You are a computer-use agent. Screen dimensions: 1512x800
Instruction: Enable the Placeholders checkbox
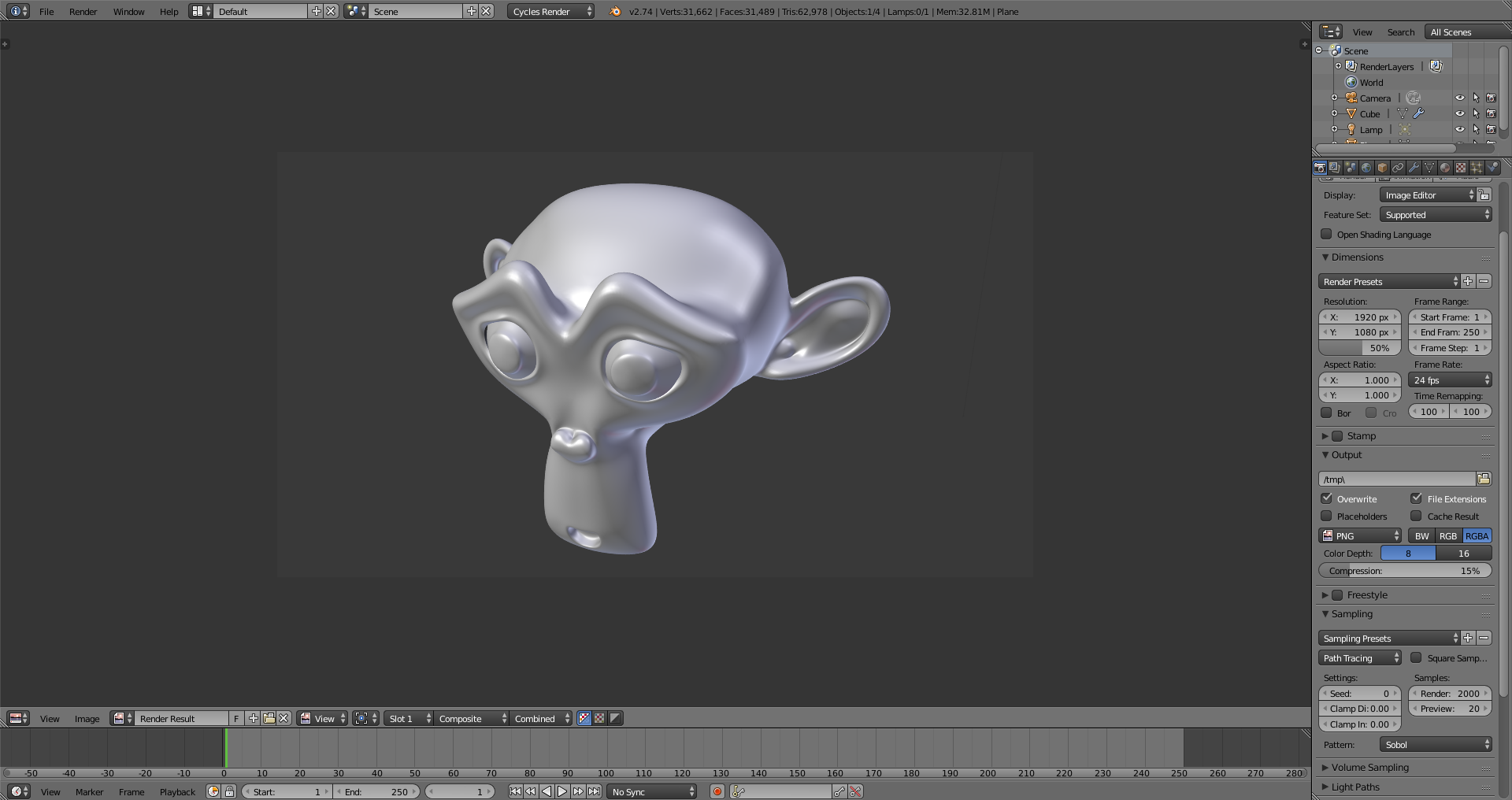[1326, 516]
